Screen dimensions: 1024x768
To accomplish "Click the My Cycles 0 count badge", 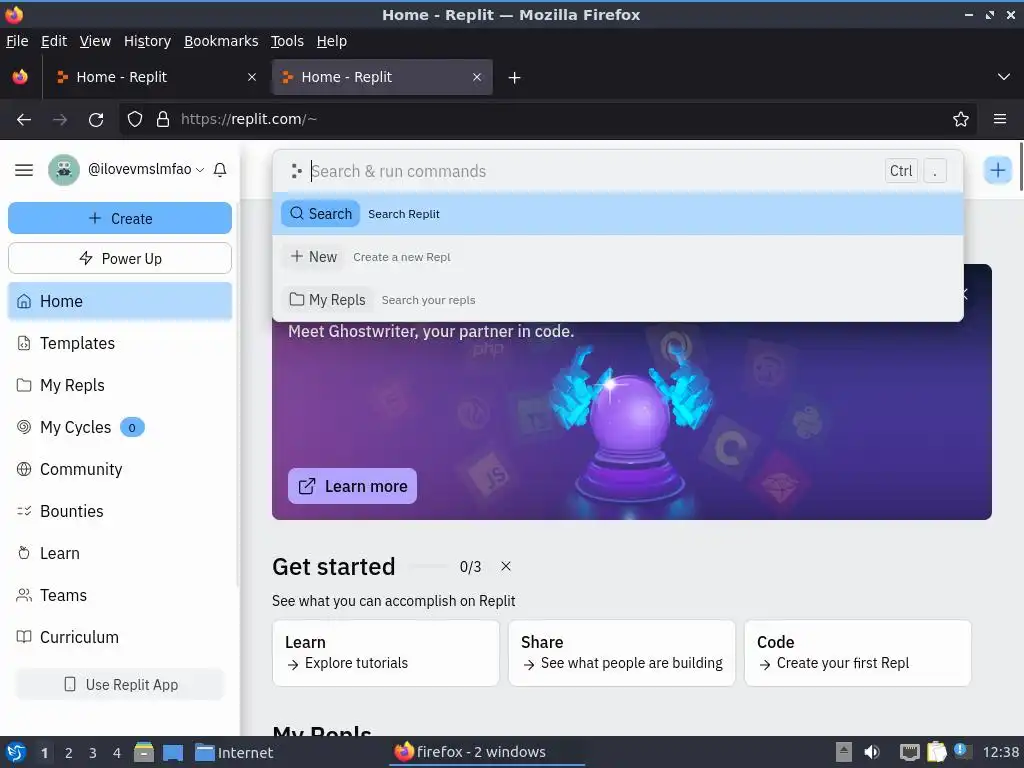I will tap(132, 428).
